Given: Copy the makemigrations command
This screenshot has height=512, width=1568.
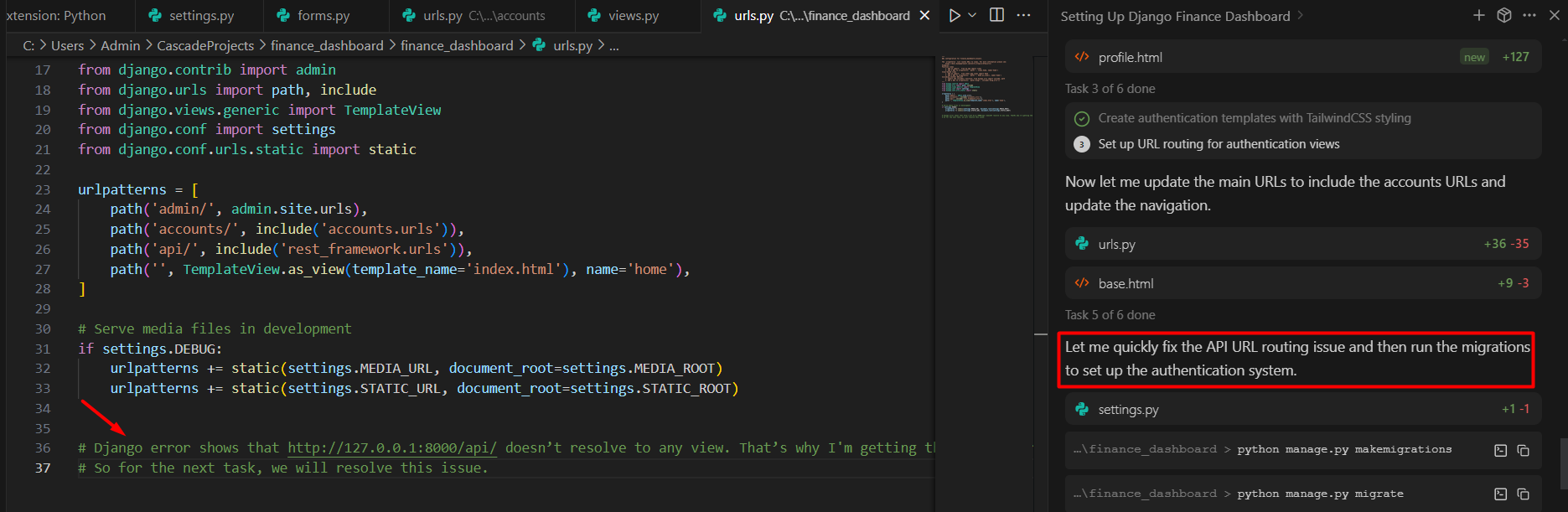Looking at the screenshot, I should point(1524,450).
